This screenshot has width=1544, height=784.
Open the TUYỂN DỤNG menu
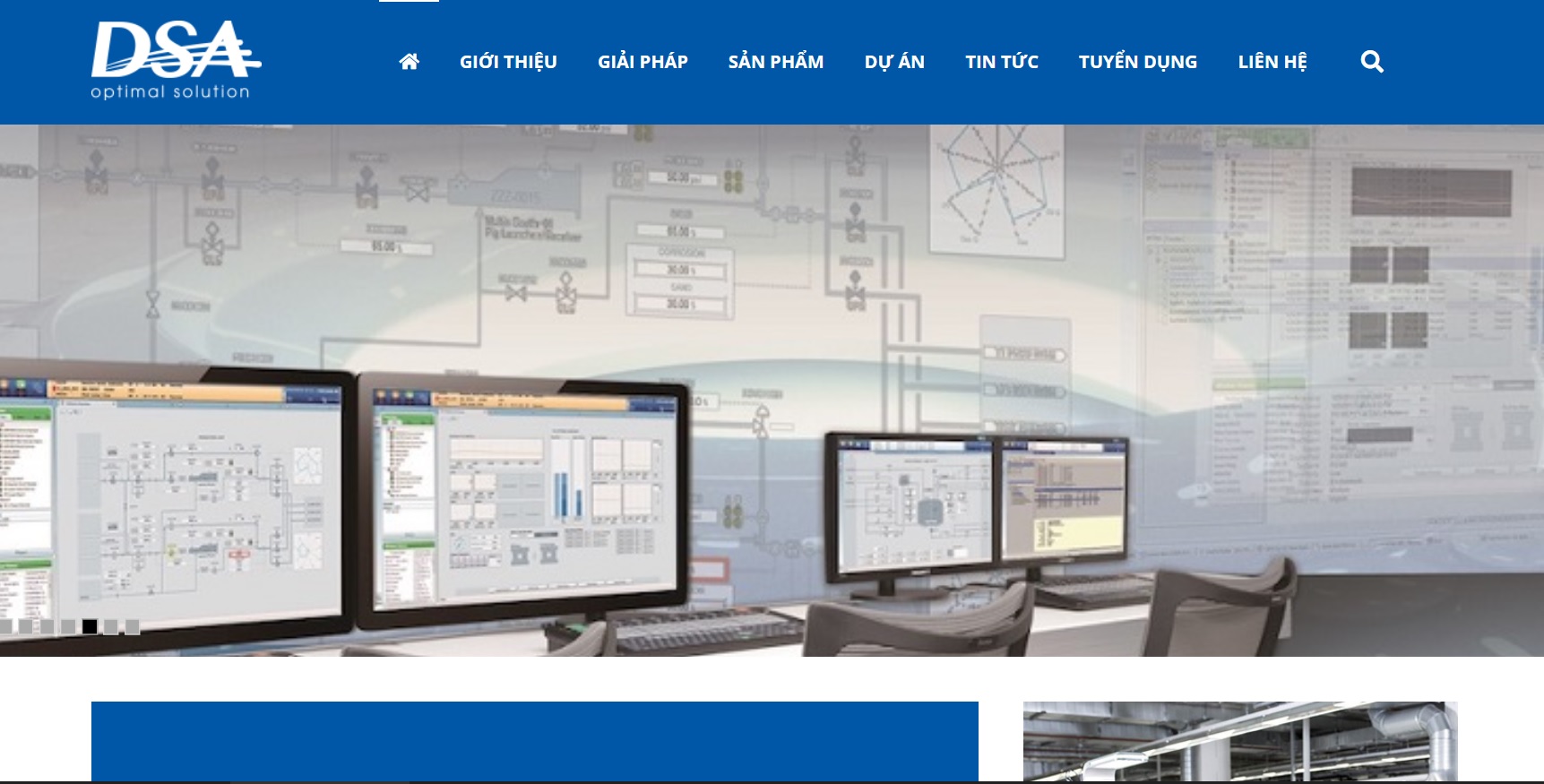pyautogui.click(x=1138, y=62)
